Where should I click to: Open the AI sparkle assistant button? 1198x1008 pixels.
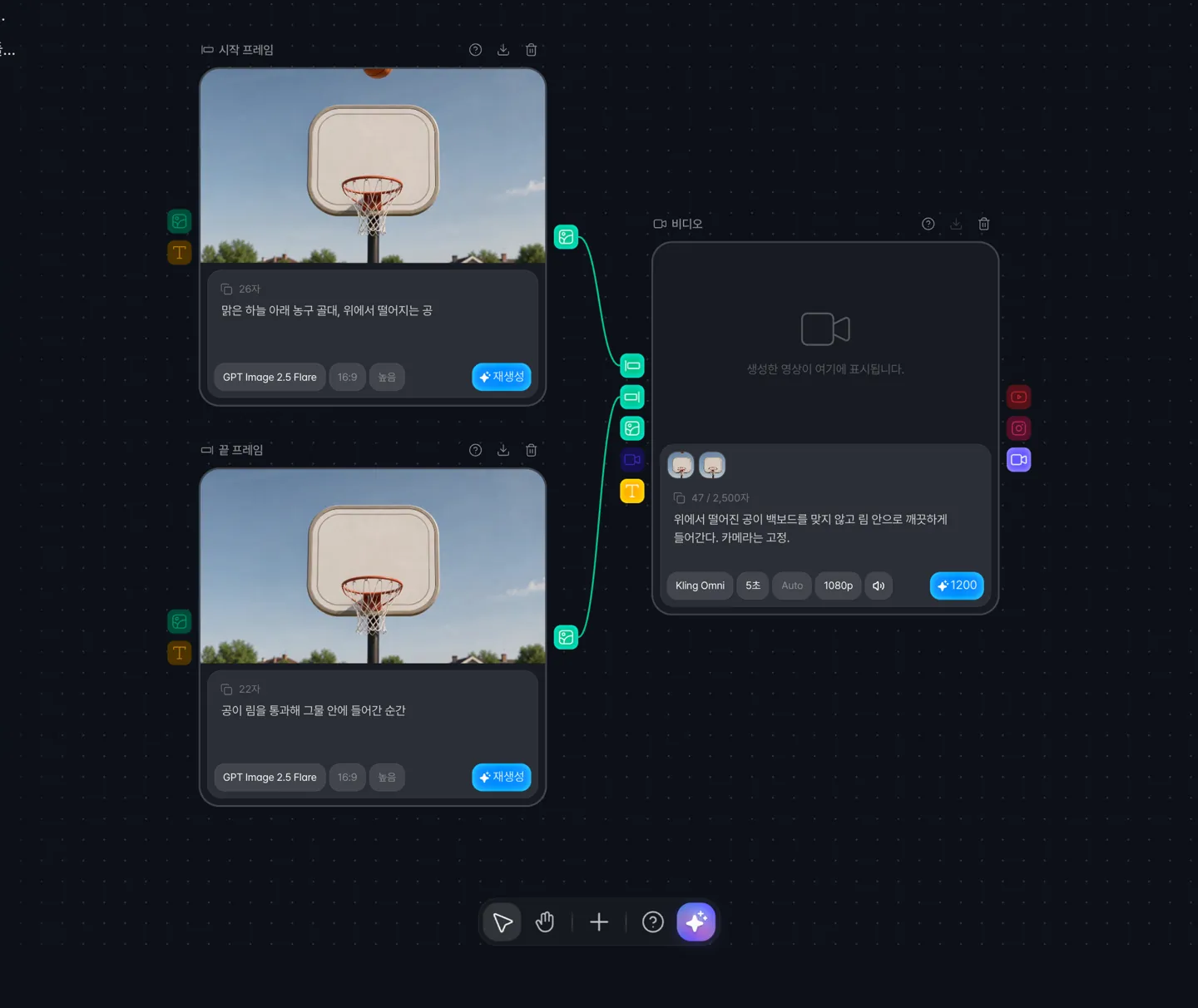tap(696, 922)
